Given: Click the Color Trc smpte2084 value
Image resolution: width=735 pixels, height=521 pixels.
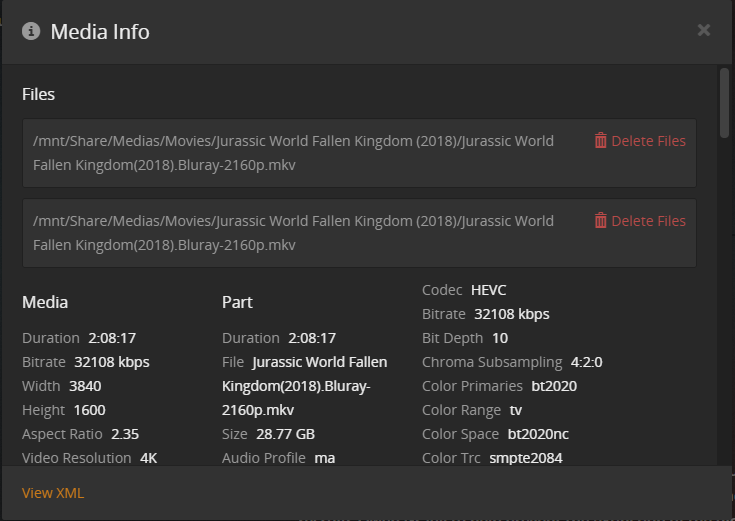Looking at the screenshot, I should pyautogui.click(x=526, y=458).
